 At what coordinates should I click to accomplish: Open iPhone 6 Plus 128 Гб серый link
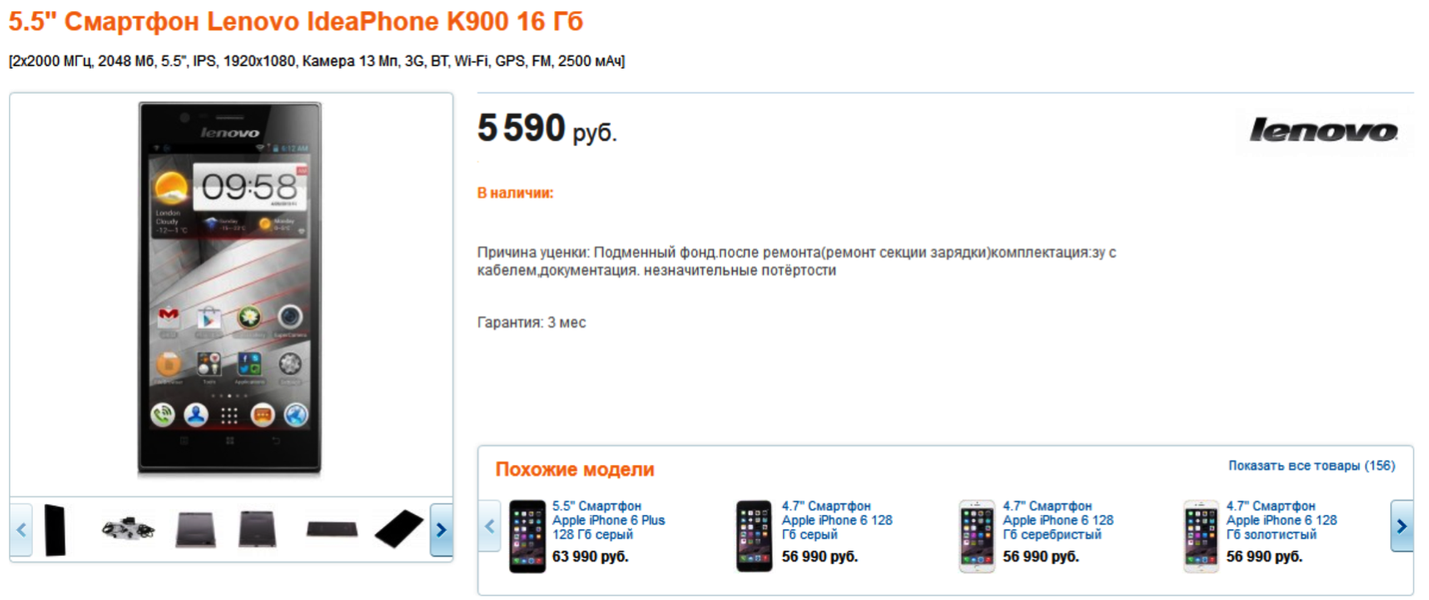(608, 520)
